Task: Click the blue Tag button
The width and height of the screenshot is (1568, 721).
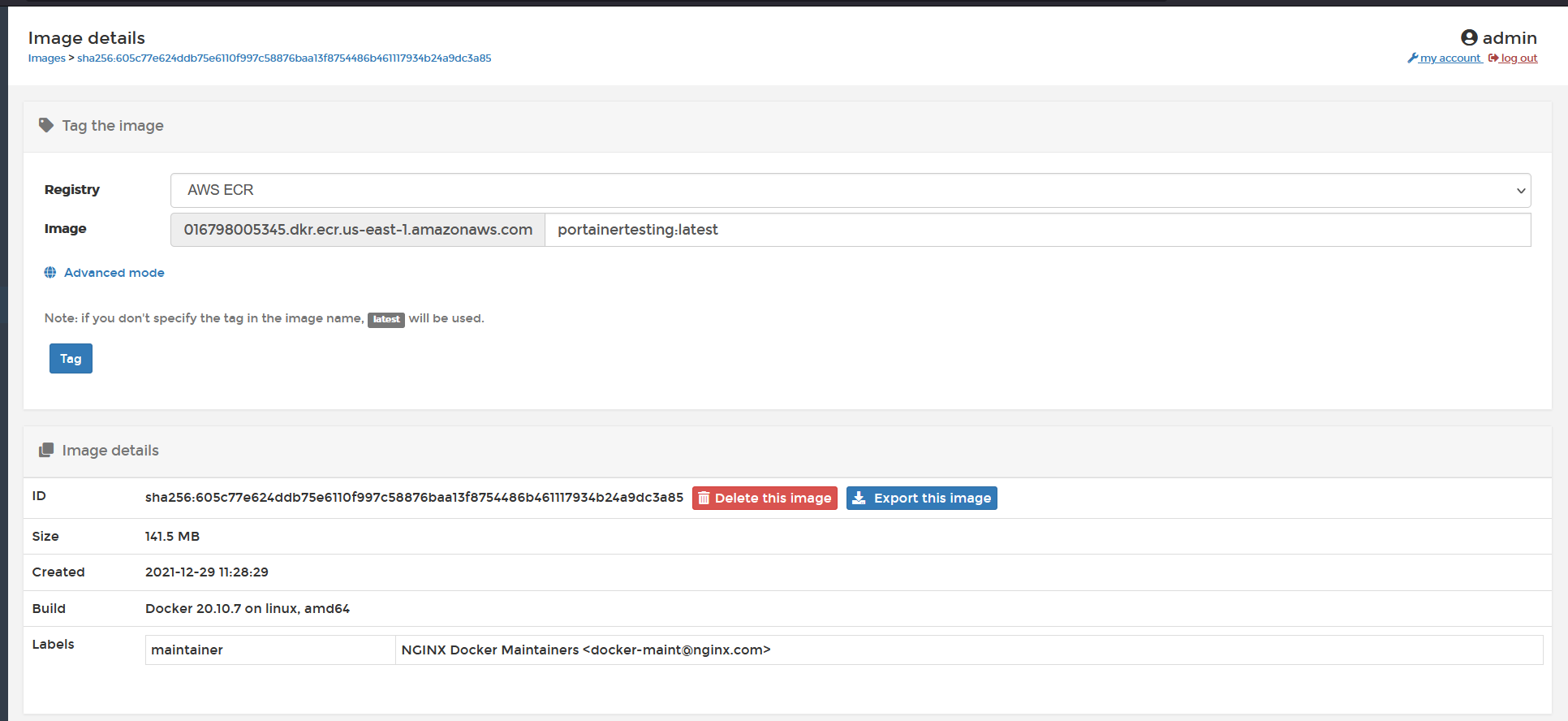Action: click(x=71, y=359)
